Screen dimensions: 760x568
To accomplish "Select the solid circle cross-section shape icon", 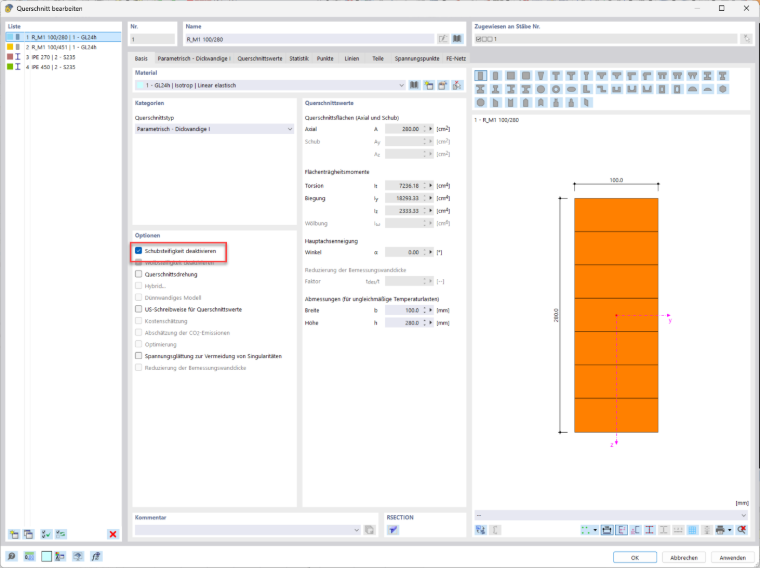I will click(x=541, y=89).
